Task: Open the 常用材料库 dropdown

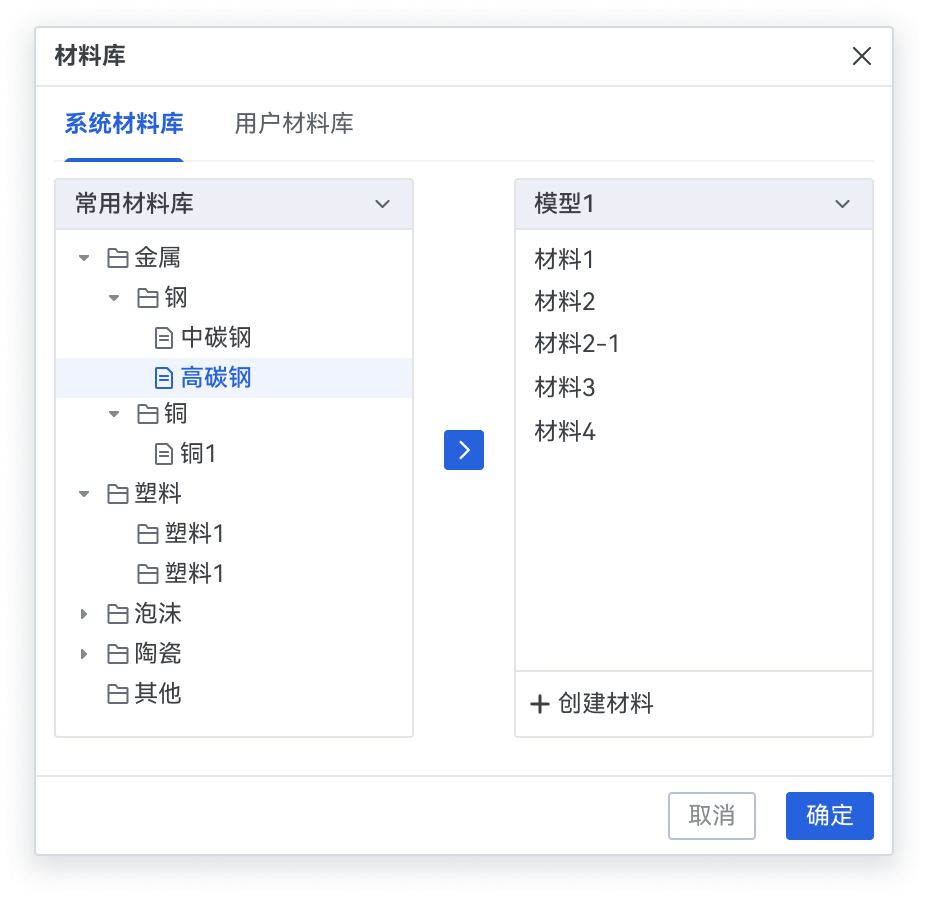Action: tap(381, 203)
